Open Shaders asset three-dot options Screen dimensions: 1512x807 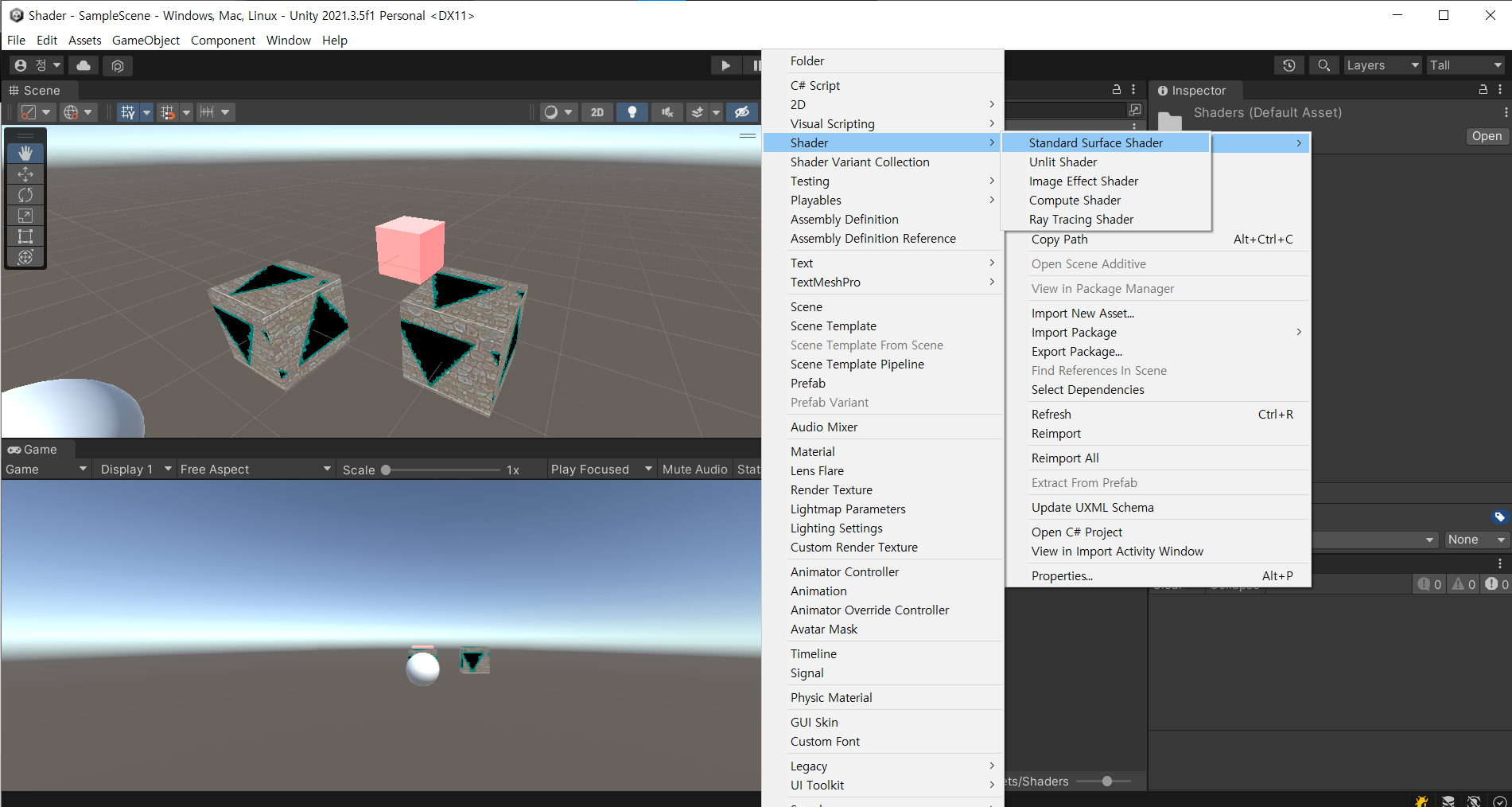(1506, 113)
